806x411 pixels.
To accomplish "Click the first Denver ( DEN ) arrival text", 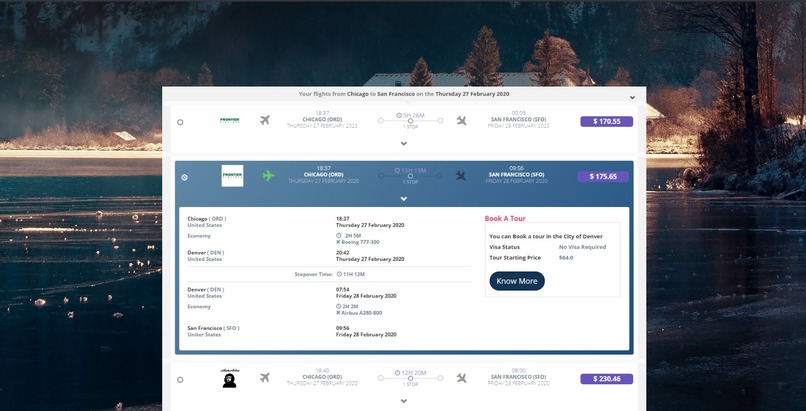I will pos(206,253).
